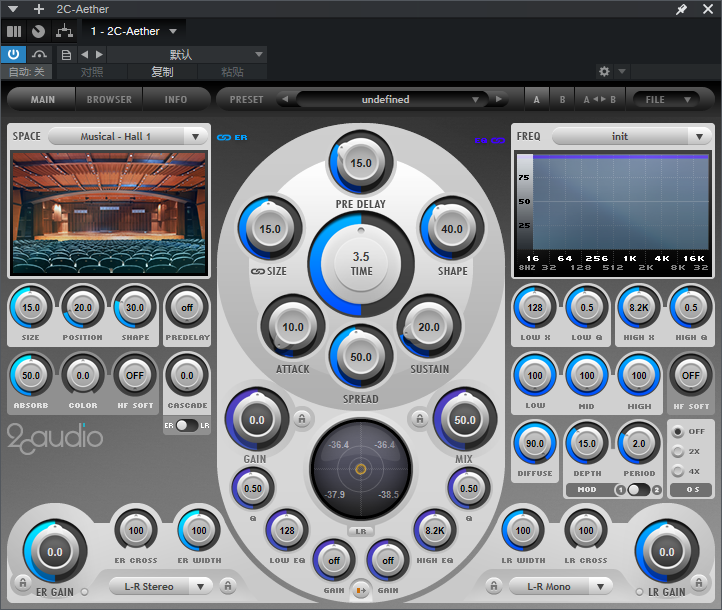Click the routing icon in title bar
Screen dimensions: 722x610
[x=64, y=31]
